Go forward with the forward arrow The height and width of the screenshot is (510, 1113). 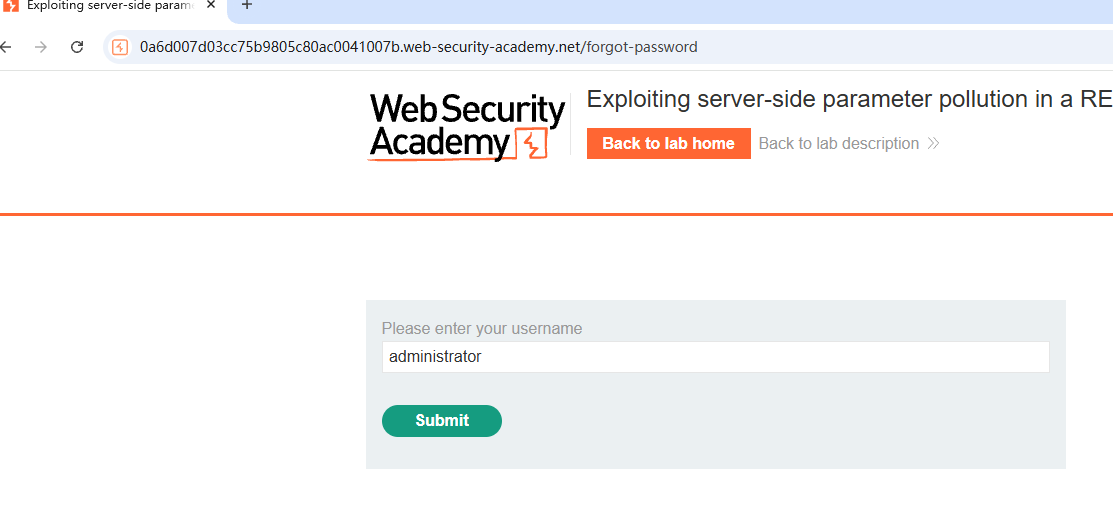click(41, 48)
